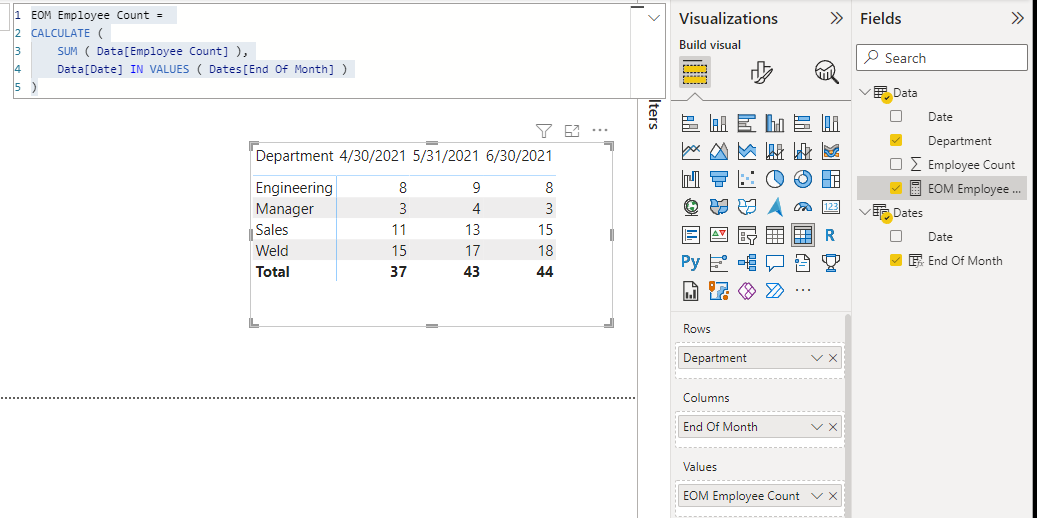Open the Department field dropdown in Rows
Image resolution: width=1037 pixels, height=518 pixels.
click(816, 358)
